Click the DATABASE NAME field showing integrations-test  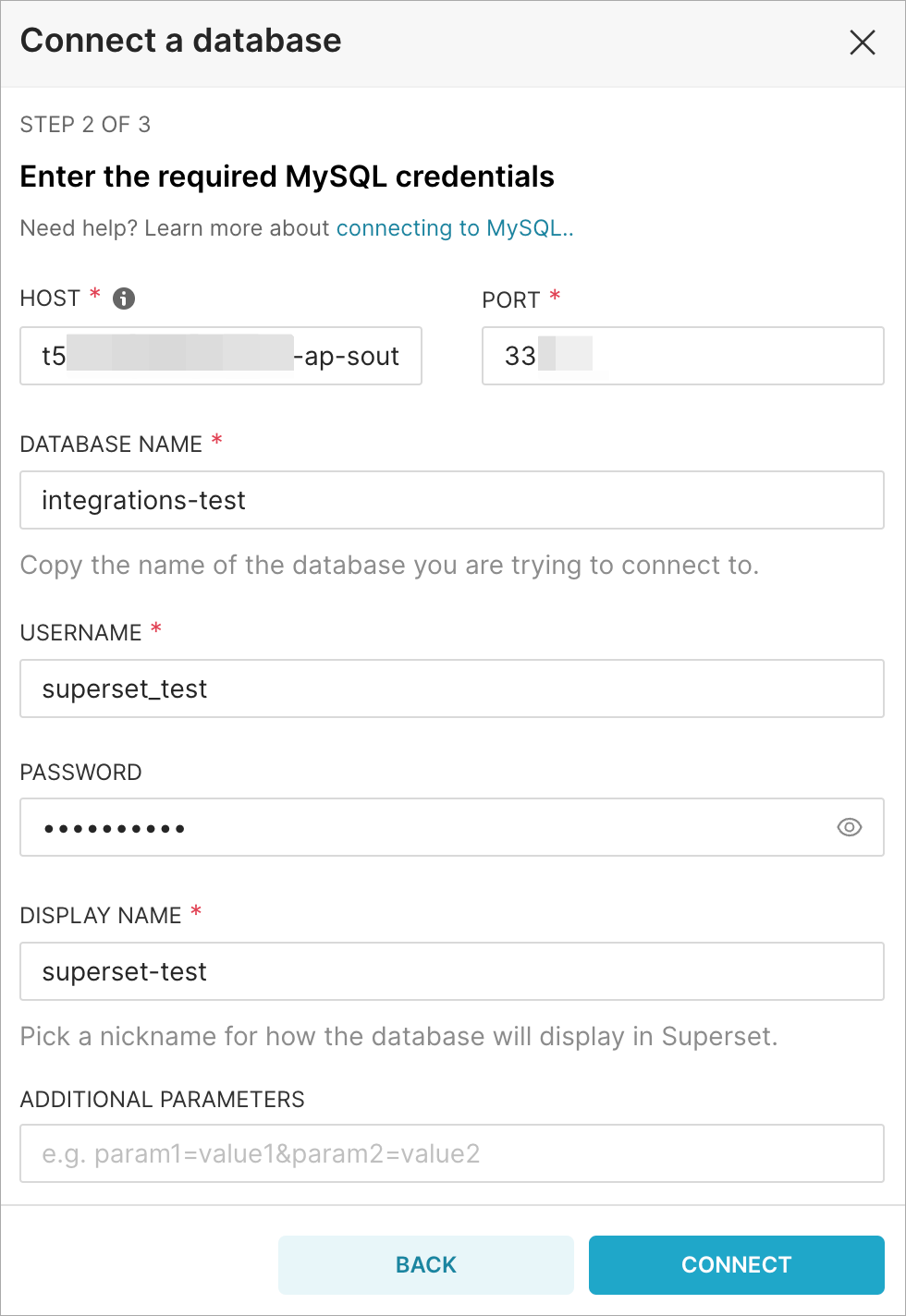(451, 500)
